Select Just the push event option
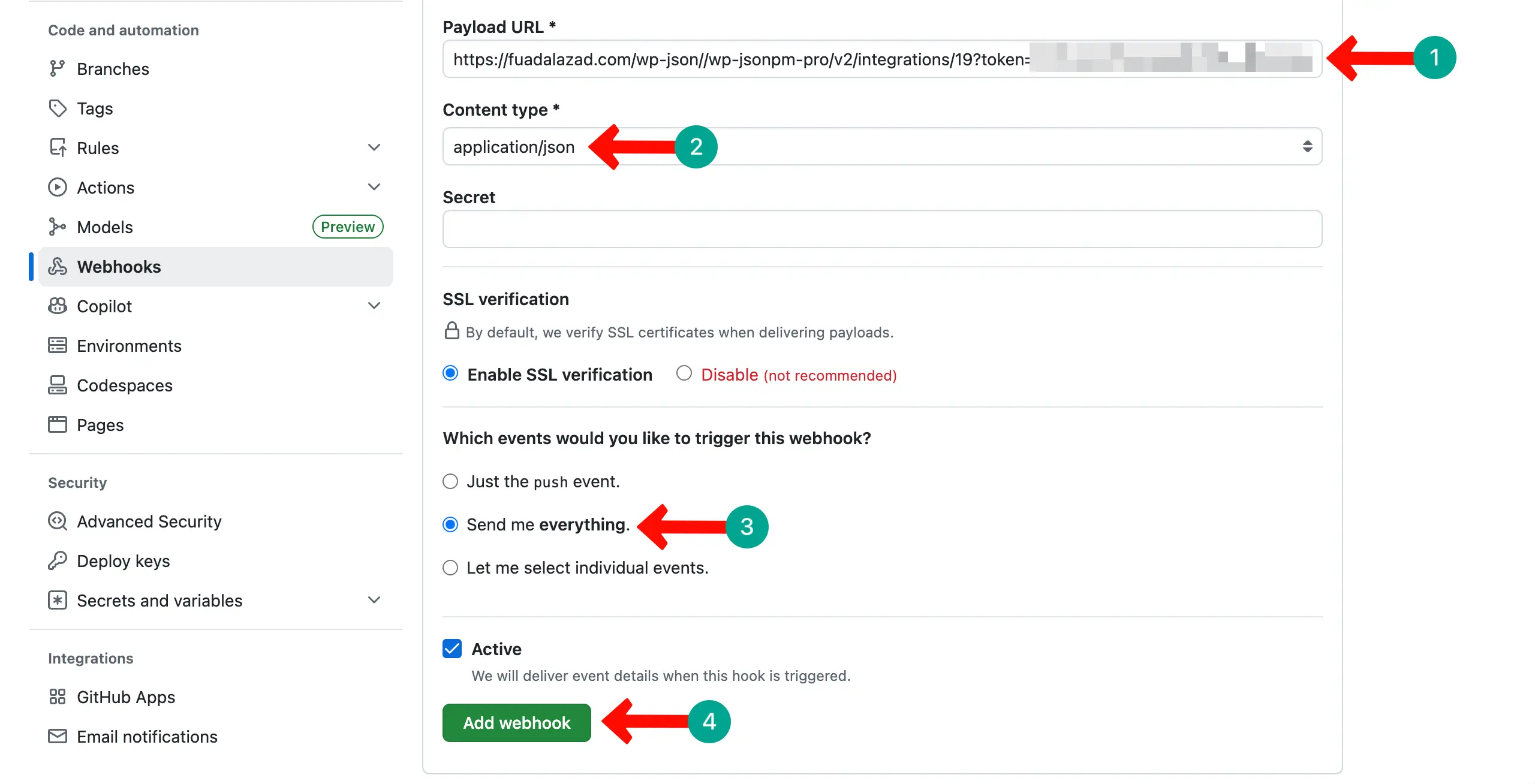 coord(451,481)
